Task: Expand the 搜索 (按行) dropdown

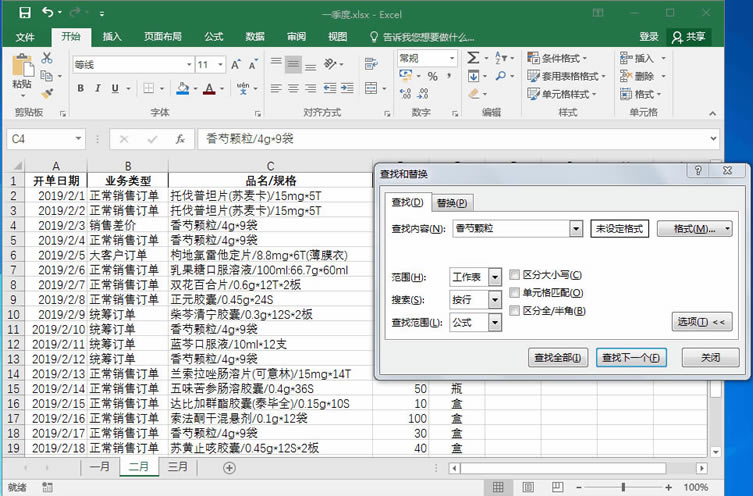Action: pos(496,300)
